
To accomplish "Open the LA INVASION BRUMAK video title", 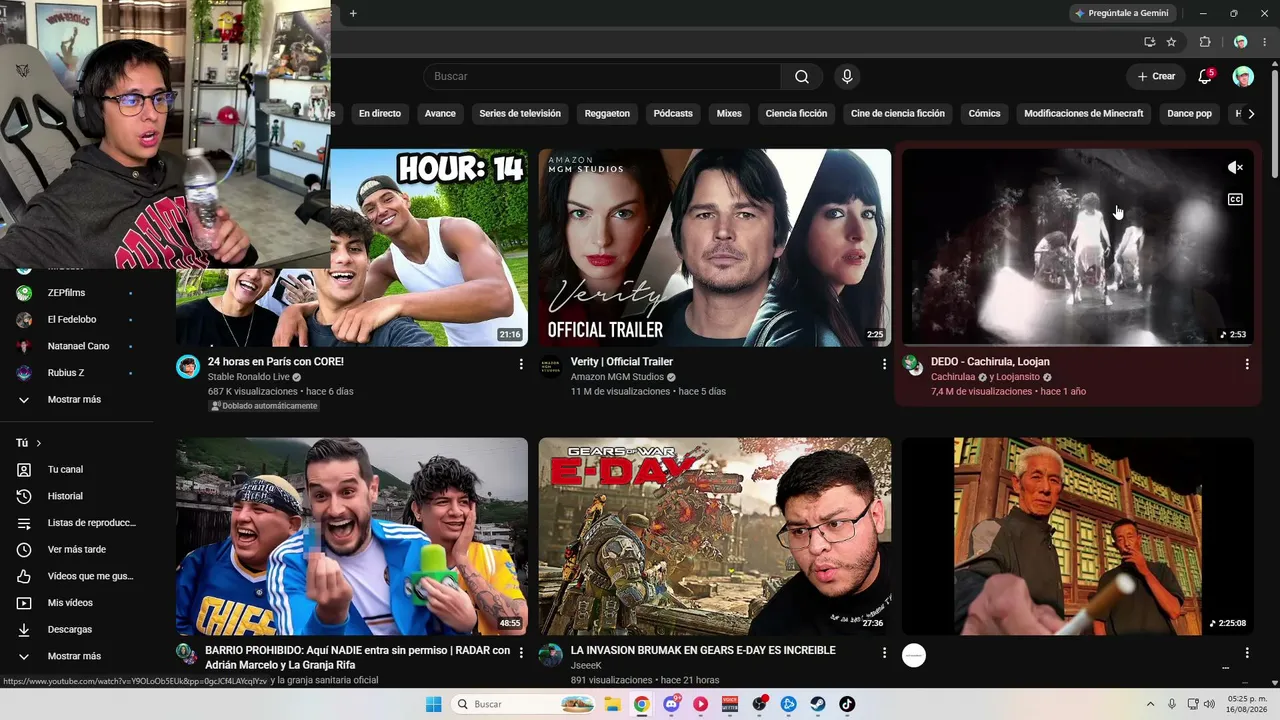I will [x=703, y=651].
